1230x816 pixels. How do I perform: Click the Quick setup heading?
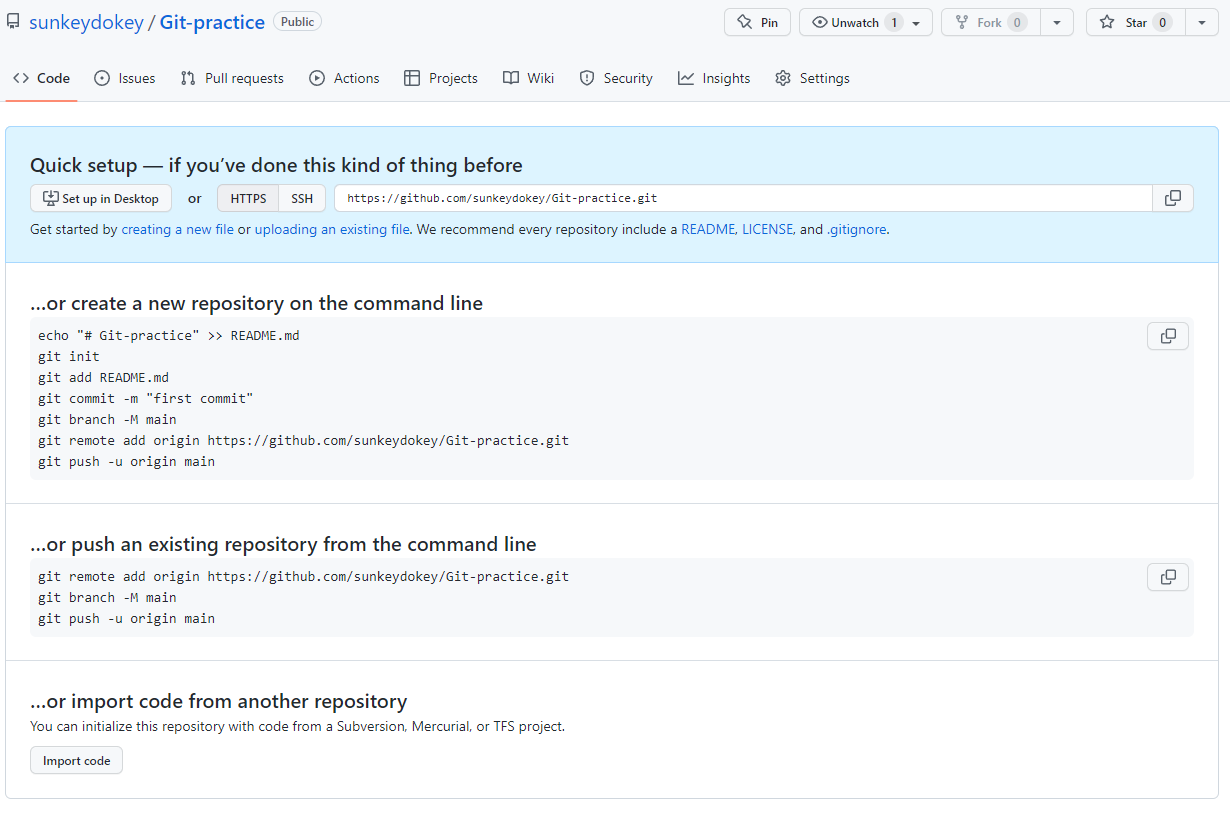(276, 165)
